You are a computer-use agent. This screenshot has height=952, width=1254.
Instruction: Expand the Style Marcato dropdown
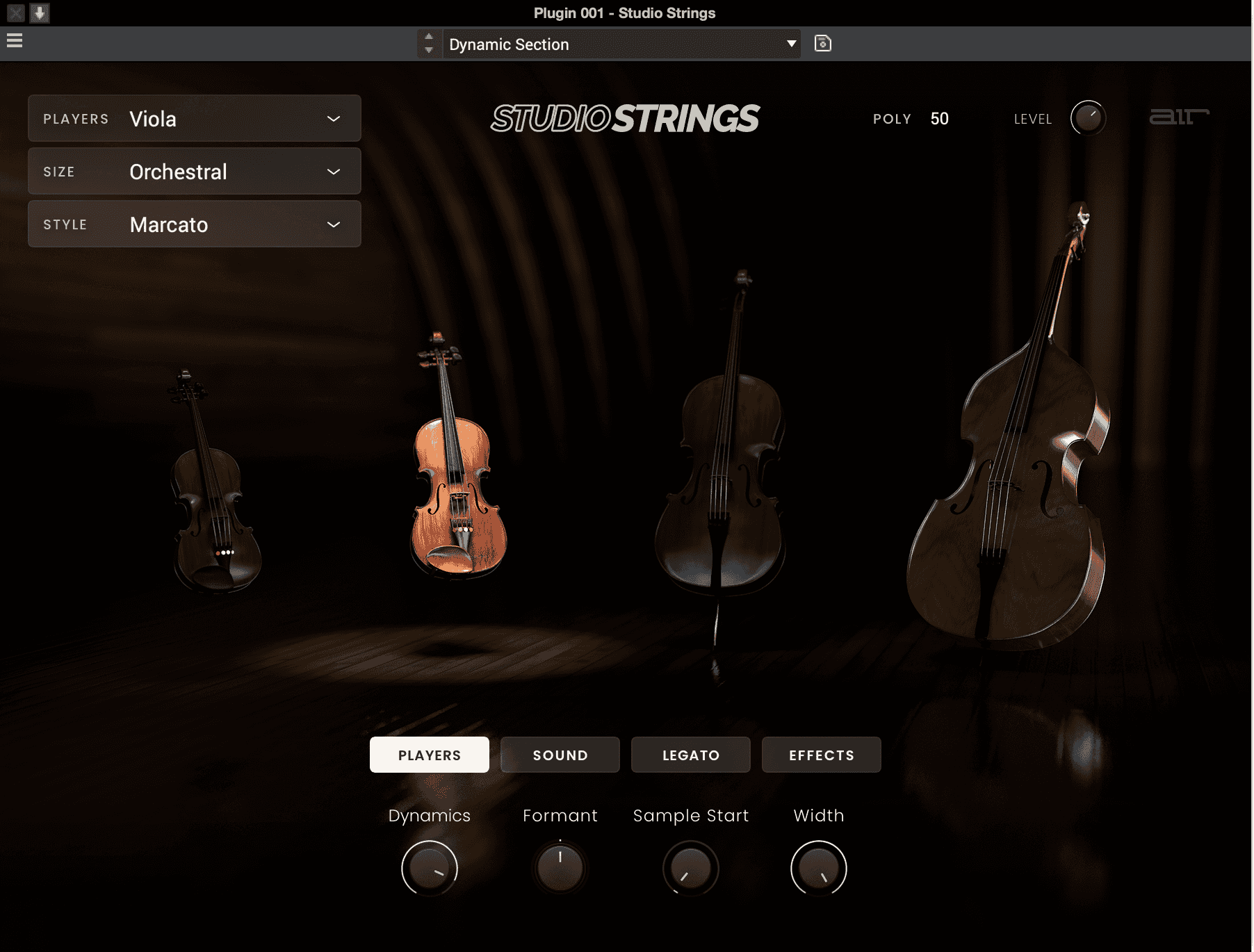click(x=195, y=224)
